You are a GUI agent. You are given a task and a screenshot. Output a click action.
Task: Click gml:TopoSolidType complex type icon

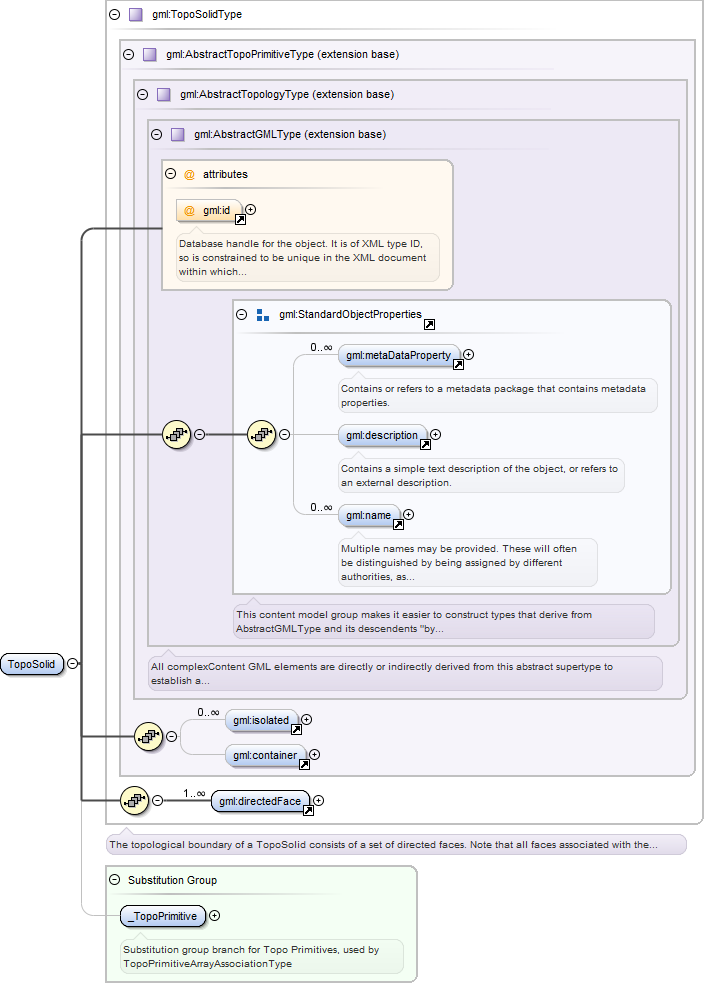coord(136,14)
